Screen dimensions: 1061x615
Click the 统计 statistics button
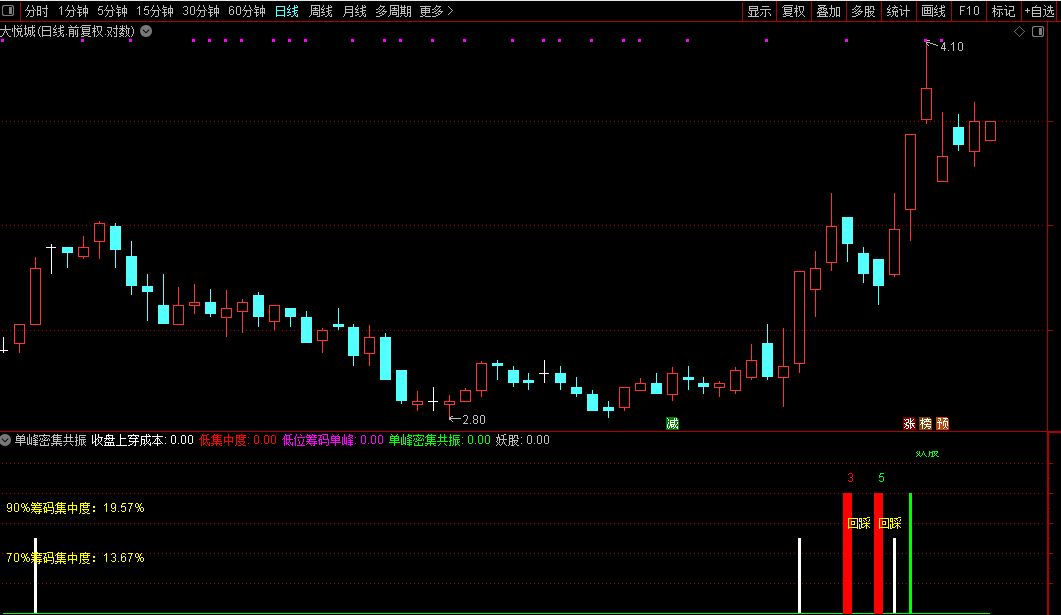pyautogui.click(x=899, y=12)
